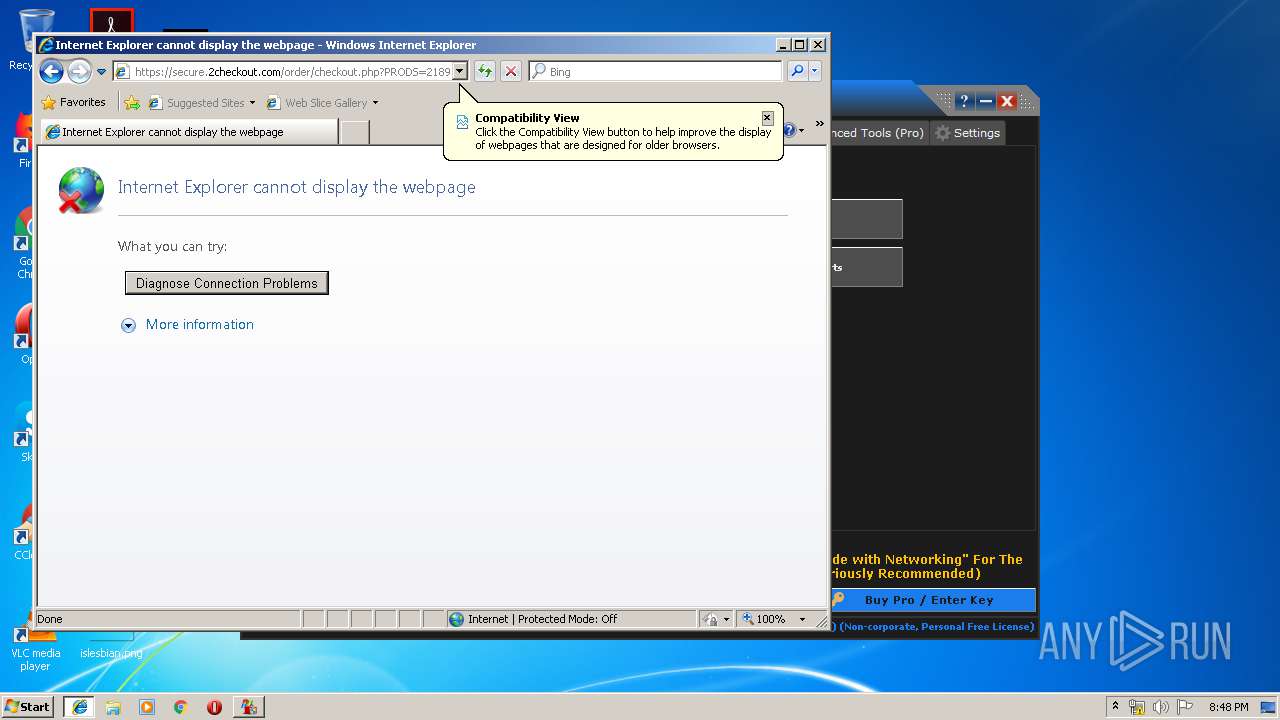The height and width of the screenshot is (720, 1280).
Task: Open search provider options dropdown
Action: 815,71
